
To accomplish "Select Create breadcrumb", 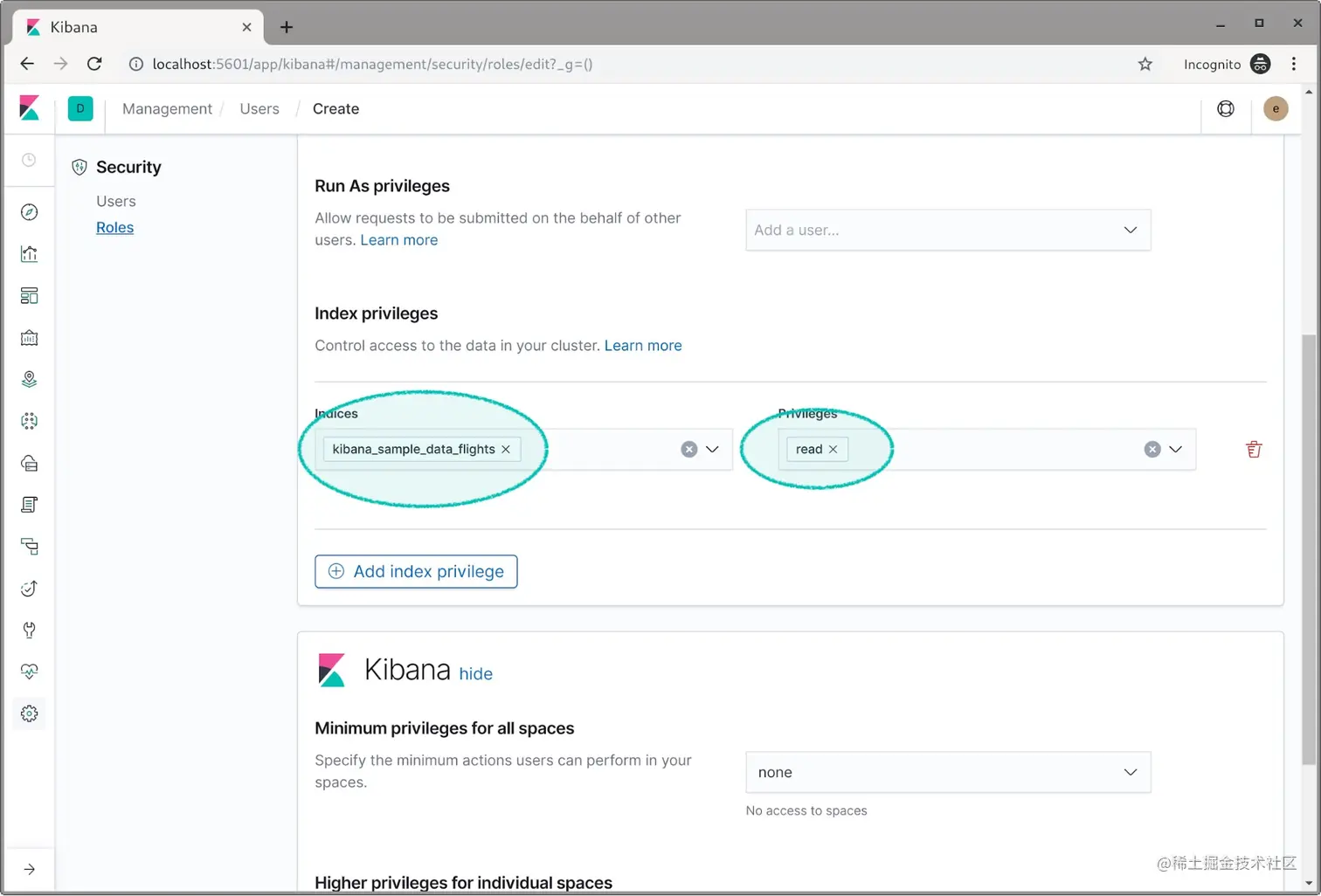I will (x=335, y=108).
